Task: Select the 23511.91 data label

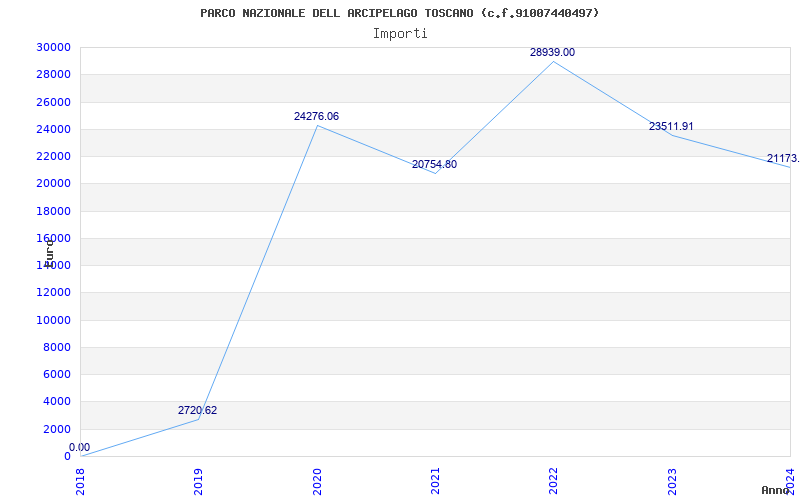Action: (x=671, y=127)
